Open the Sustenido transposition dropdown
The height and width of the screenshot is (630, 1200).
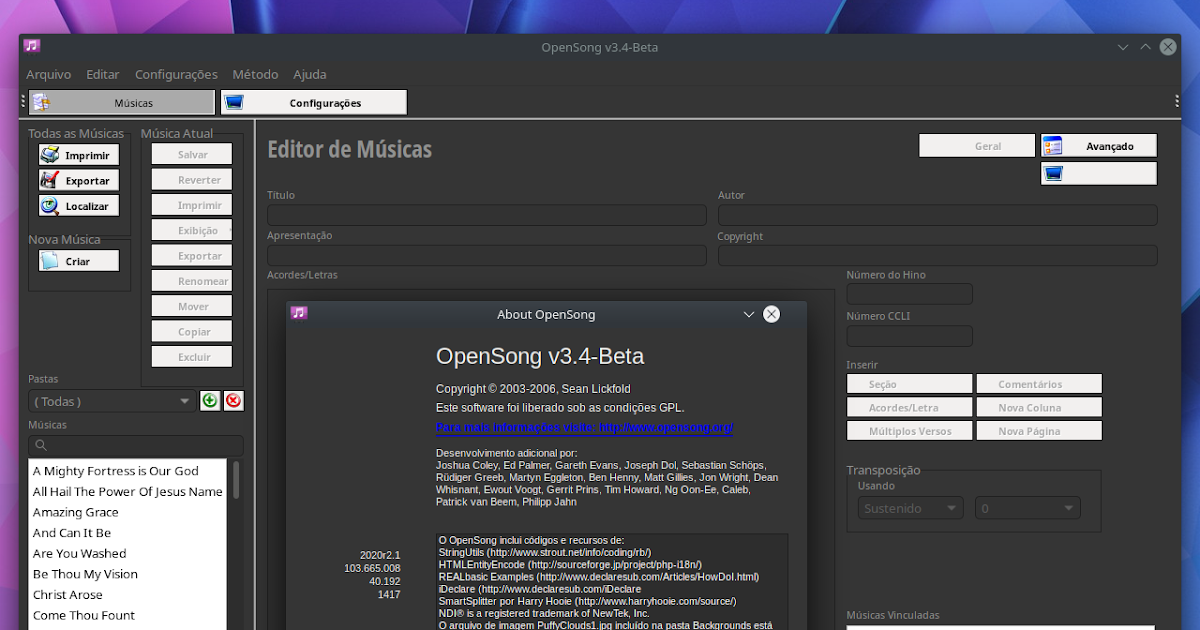pyautogui.click(x=908, y=507)
